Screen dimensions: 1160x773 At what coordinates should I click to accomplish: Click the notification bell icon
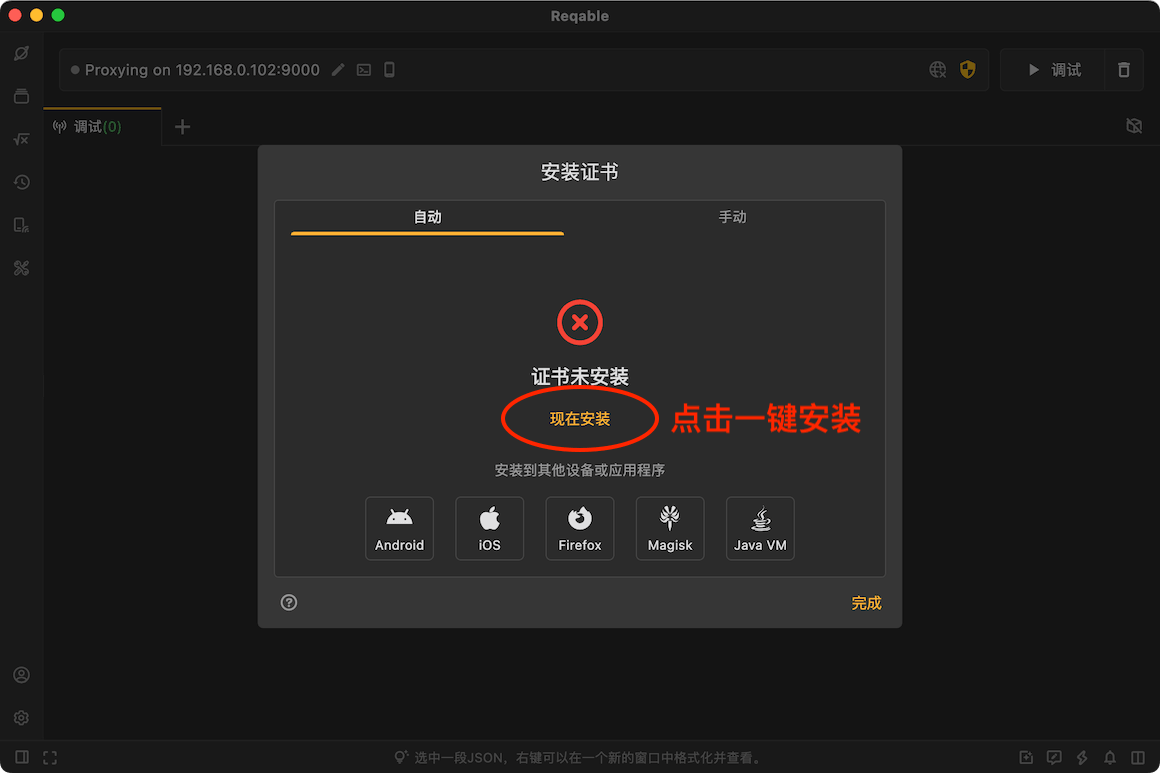1110,757
